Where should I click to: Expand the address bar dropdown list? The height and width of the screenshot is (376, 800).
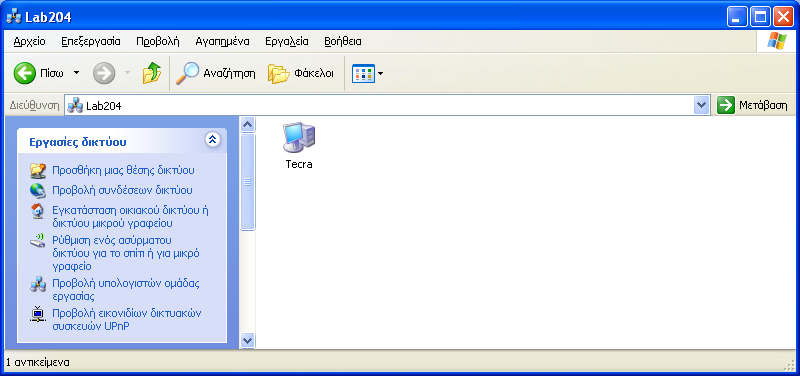(702, 106)
